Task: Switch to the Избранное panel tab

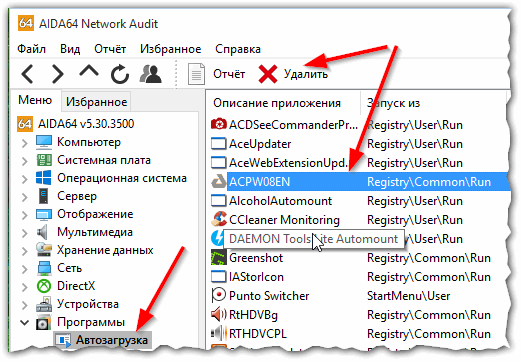Action: click(x=96, y=102)
